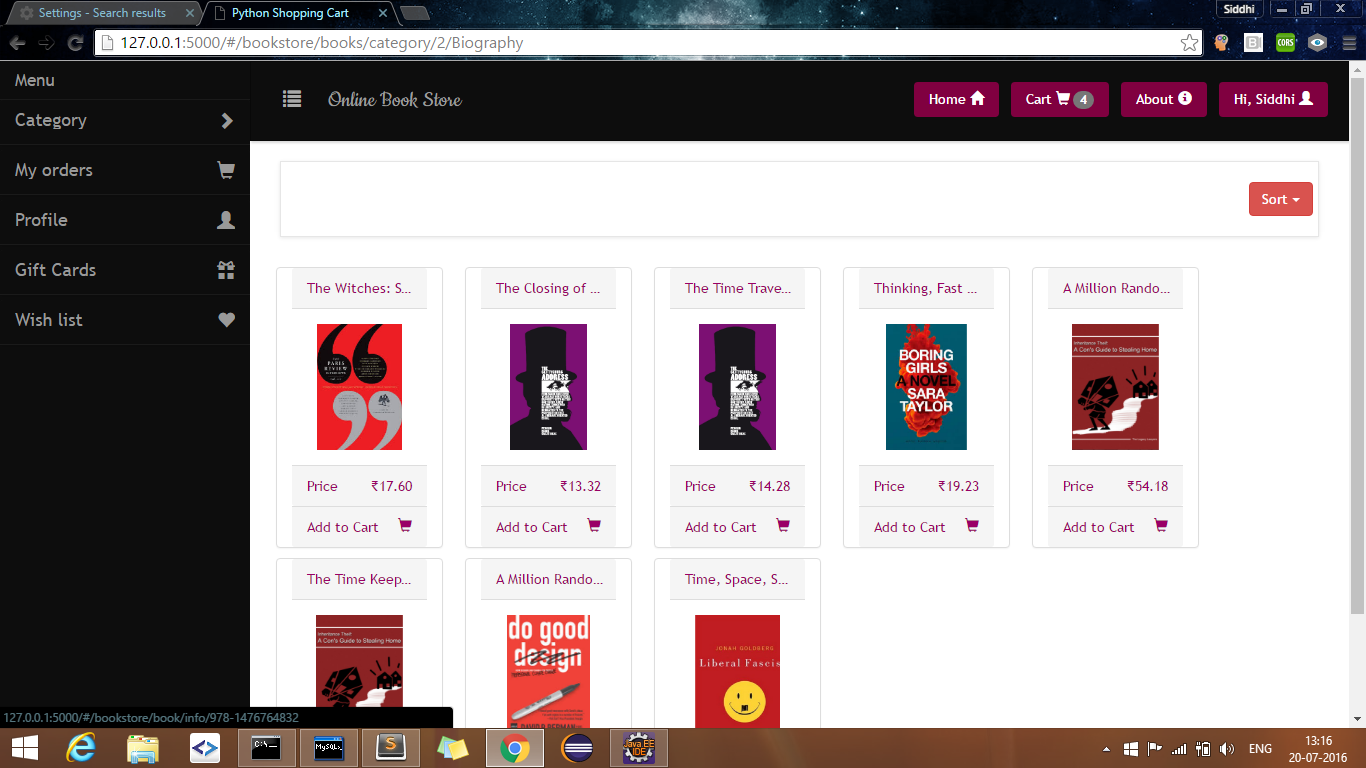Reload the page with refresh icon
Screen dimensions: 1366x768
pos(75,43)
